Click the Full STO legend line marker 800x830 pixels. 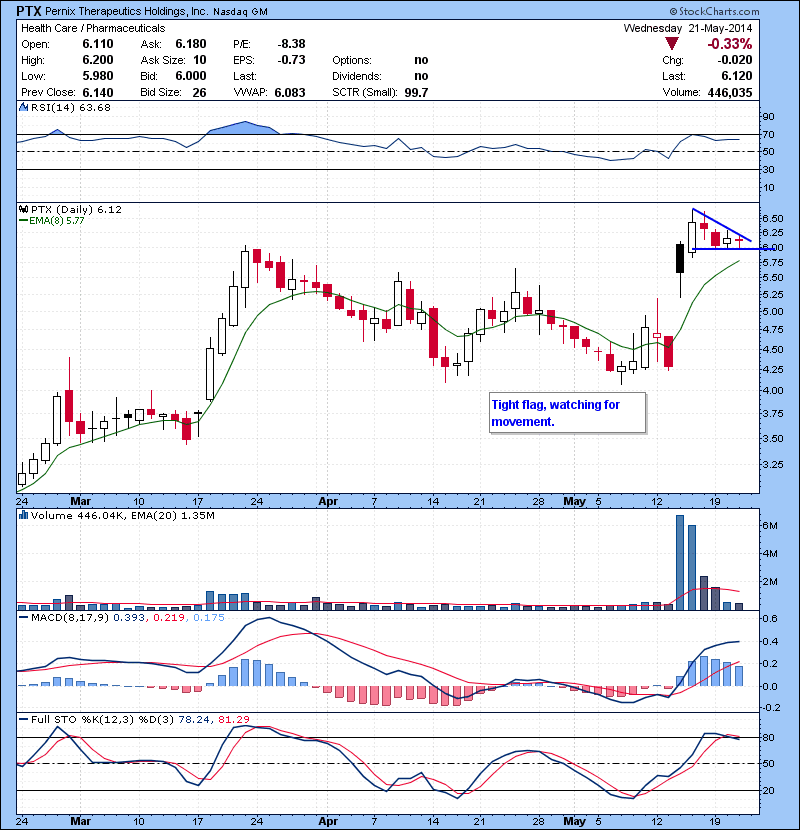pyautogui.click(x=23, y=719)
